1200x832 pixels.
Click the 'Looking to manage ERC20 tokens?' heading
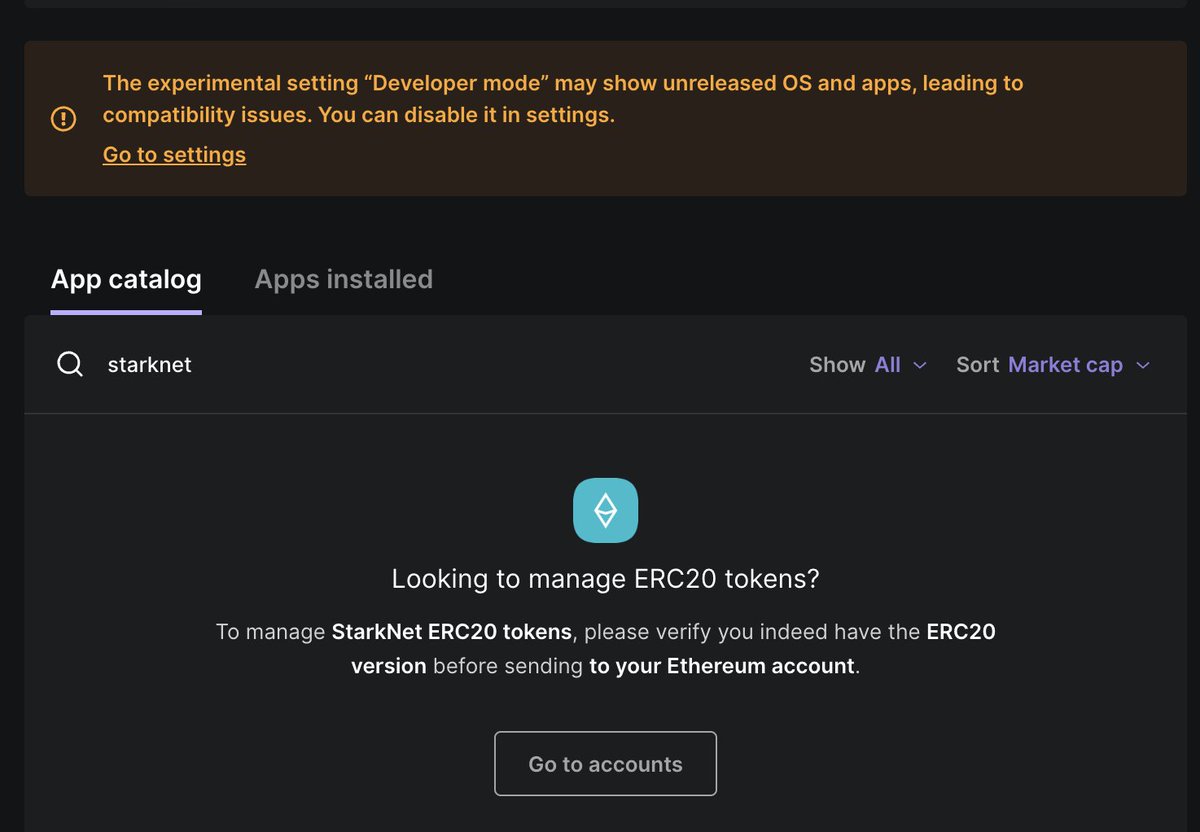605,579
